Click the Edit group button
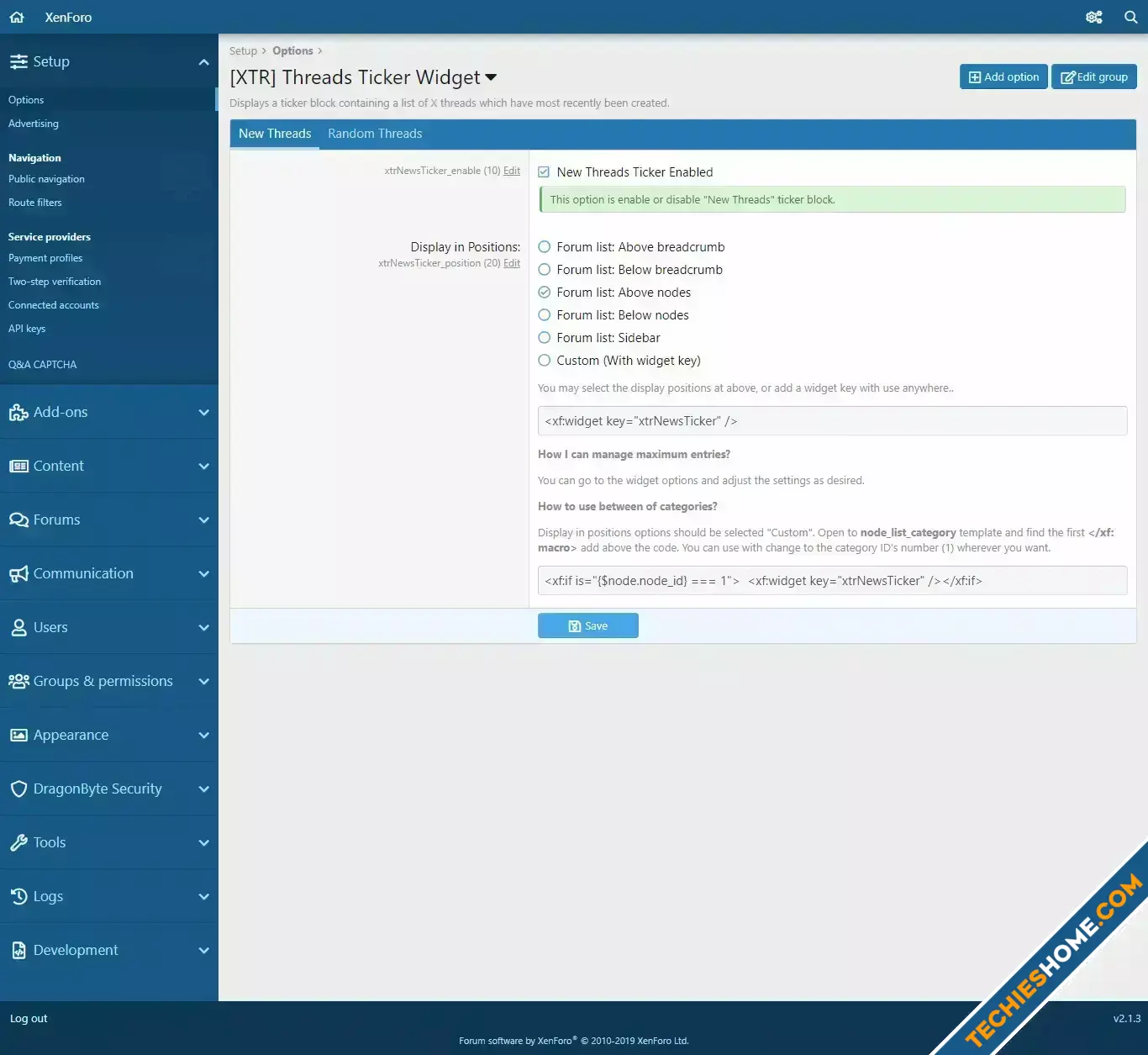The width and height of the screenshot is (1148, 1055). pyautogui.click(x=1094, y=76)
